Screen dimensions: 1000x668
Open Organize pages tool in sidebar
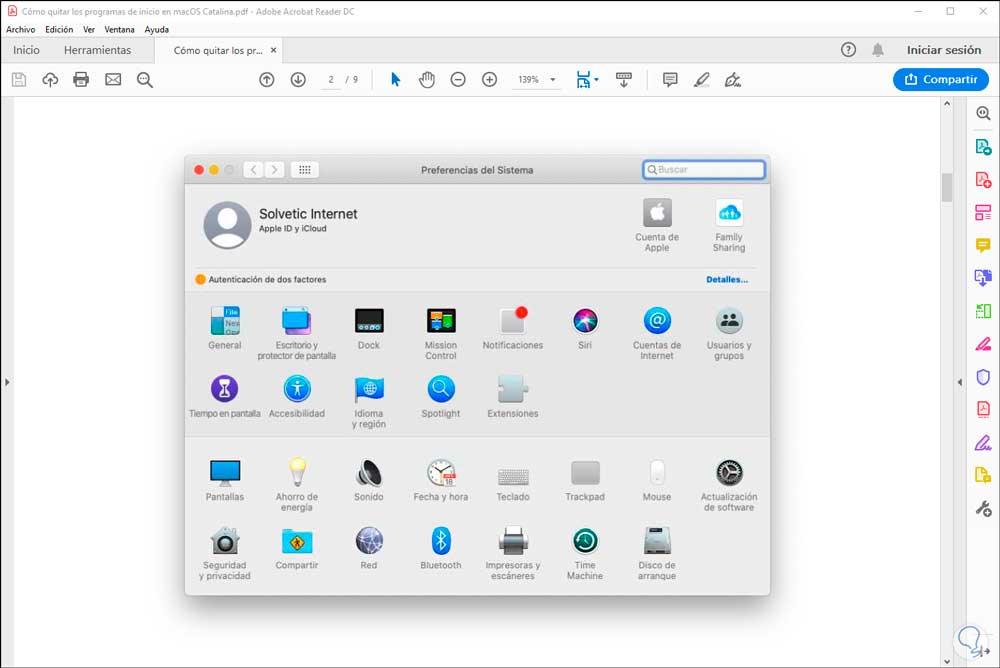983,212
